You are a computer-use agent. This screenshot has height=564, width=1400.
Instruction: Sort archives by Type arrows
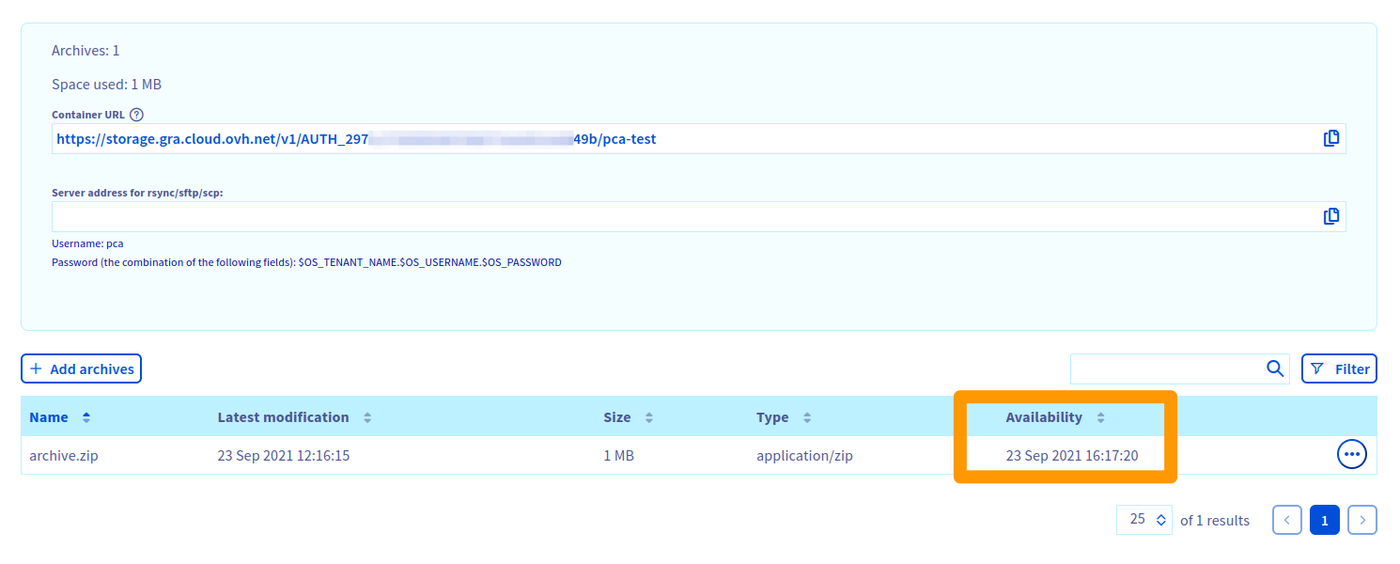pyautogui.click(x=807, y=418)
